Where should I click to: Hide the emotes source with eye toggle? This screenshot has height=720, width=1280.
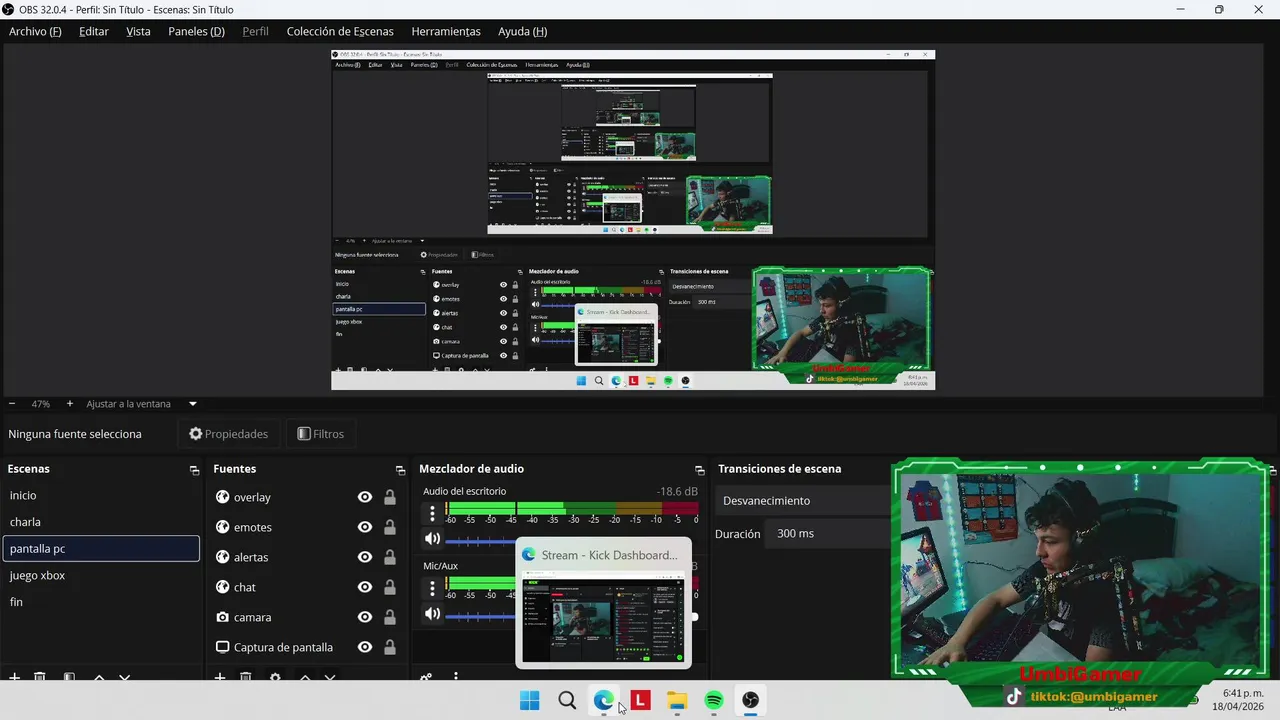pyautogui.click(x=365, y=527)
